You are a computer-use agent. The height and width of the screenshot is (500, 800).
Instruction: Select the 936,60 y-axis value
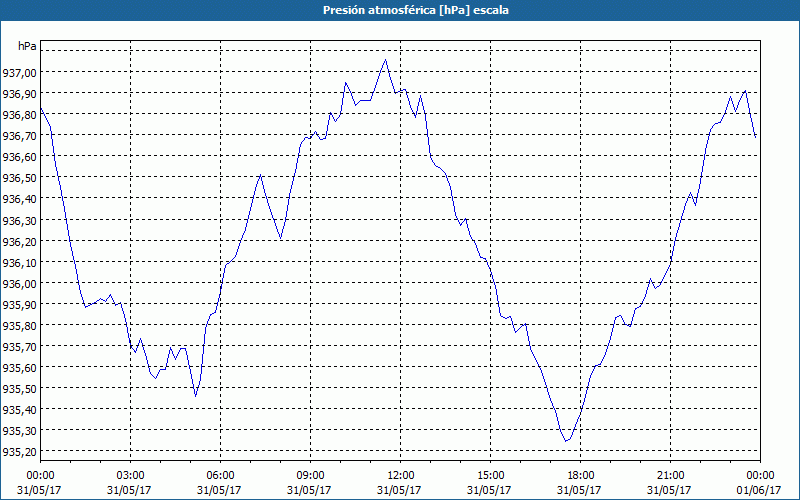pos(20,157)
